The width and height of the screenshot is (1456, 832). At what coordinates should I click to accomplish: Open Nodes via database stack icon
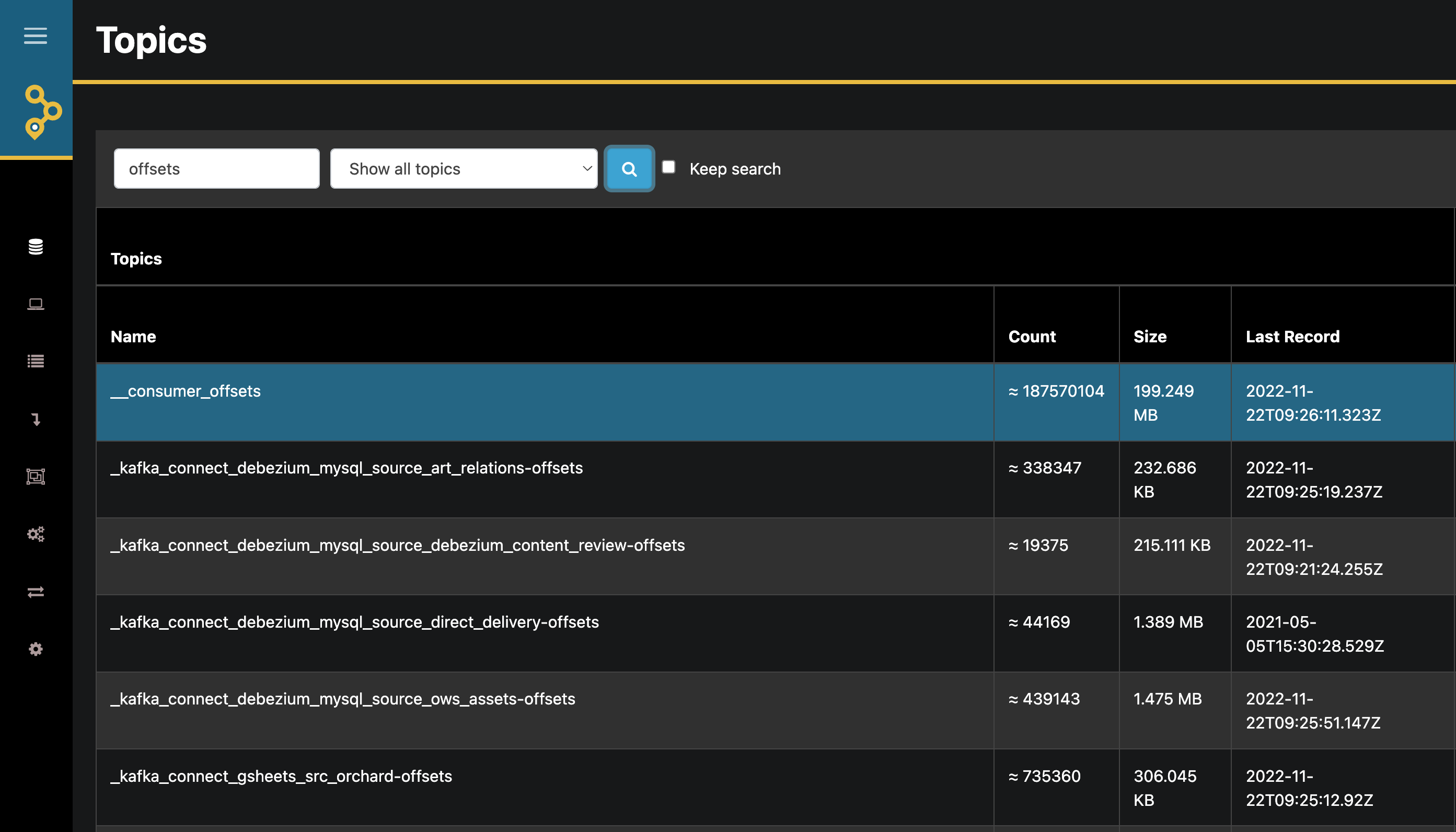(36, 247)
